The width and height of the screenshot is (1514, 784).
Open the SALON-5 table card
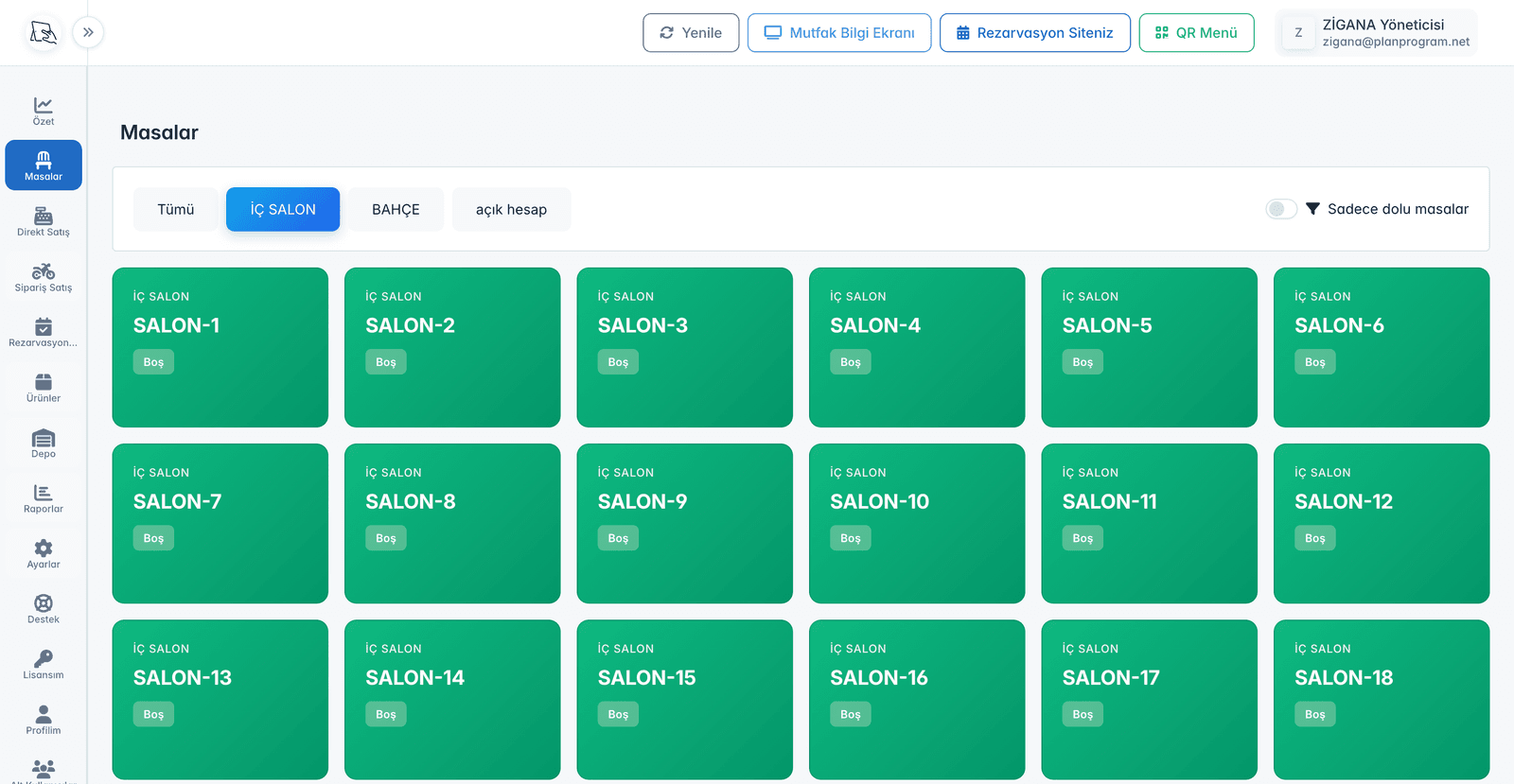[x=1150, y=347]
